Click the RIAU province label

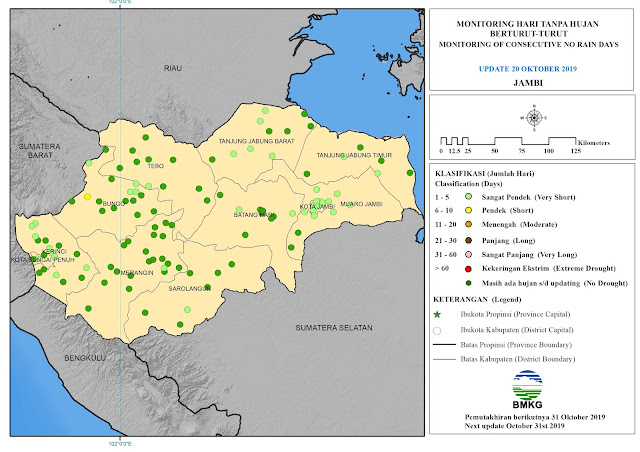(x=173, y=68)
